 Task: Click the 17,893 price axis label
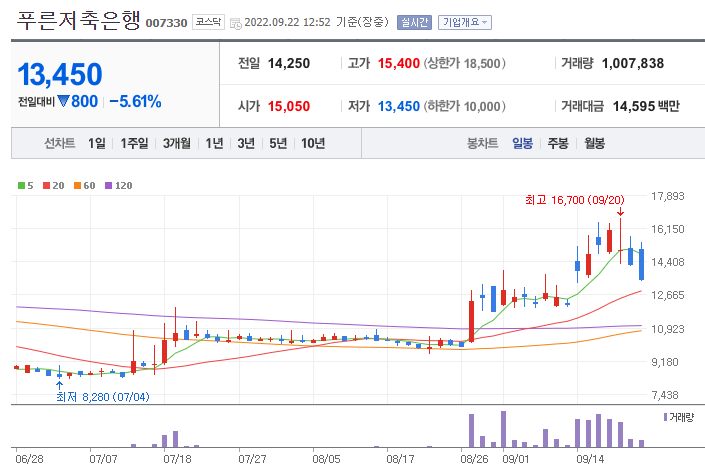pos(668,196)
